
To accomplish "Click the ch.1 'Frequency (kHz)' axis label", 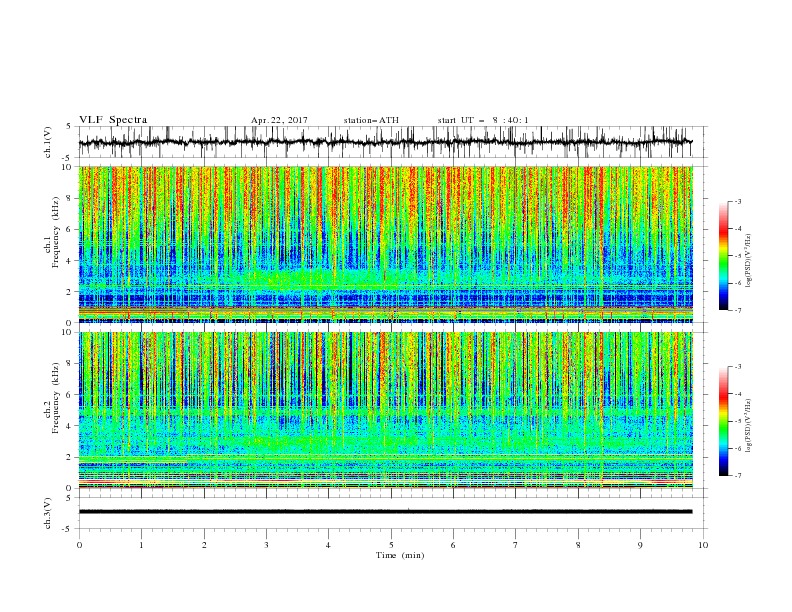I will [56, 230].
